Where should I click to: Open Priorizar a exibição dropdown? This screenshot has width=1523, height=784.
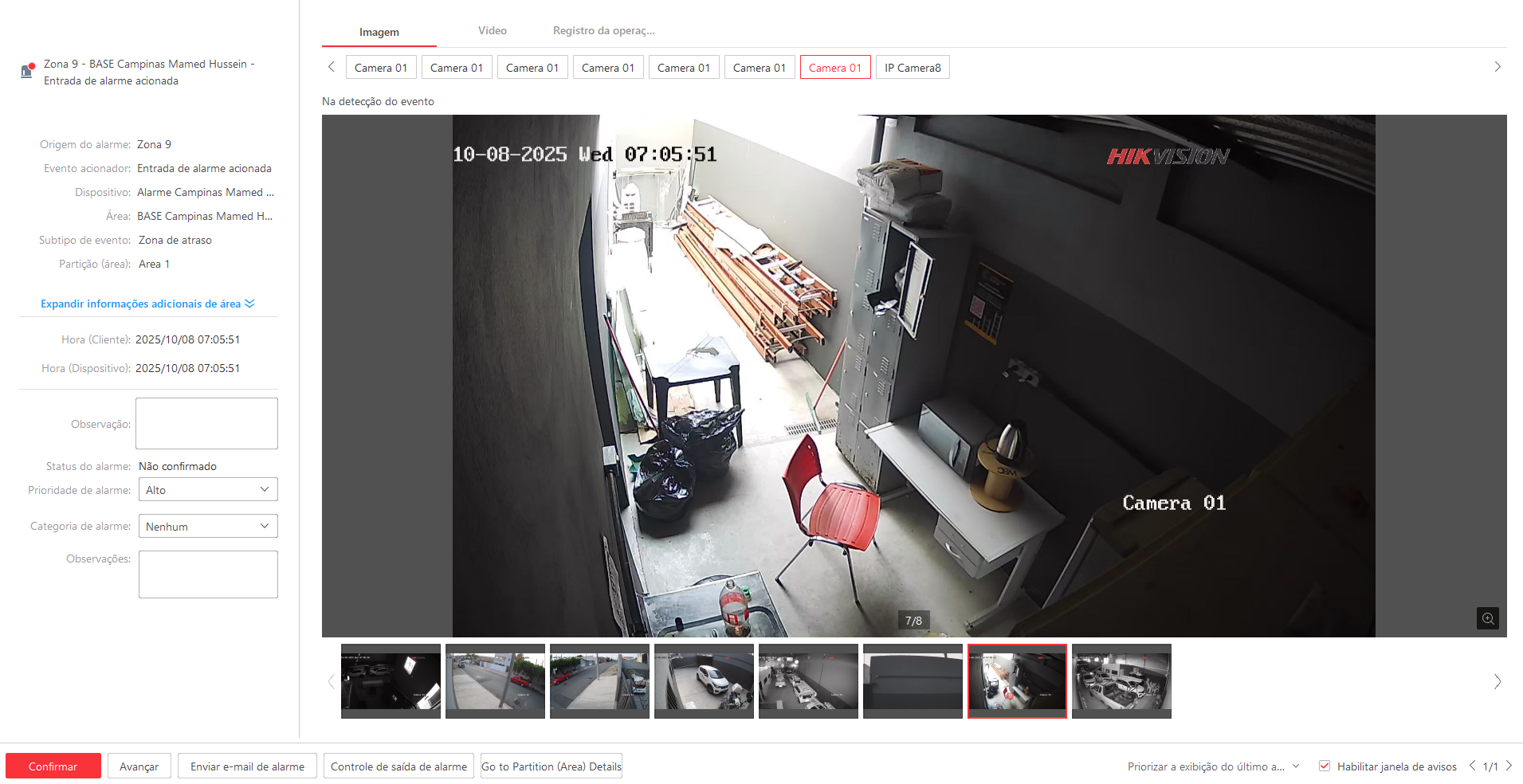pos(1213,766)
